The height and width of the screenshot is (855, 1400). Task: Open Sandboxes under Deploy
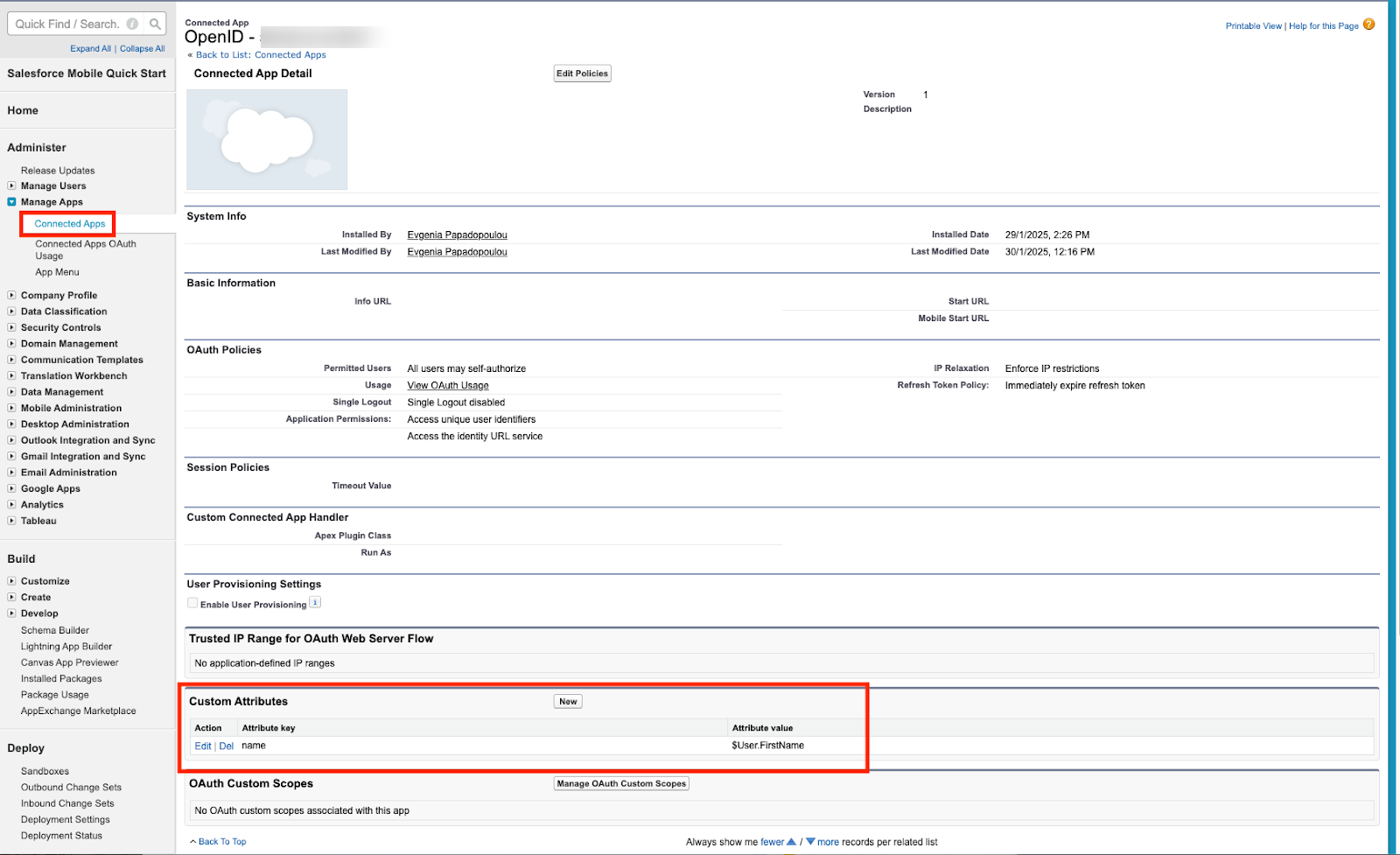point(45,771)
